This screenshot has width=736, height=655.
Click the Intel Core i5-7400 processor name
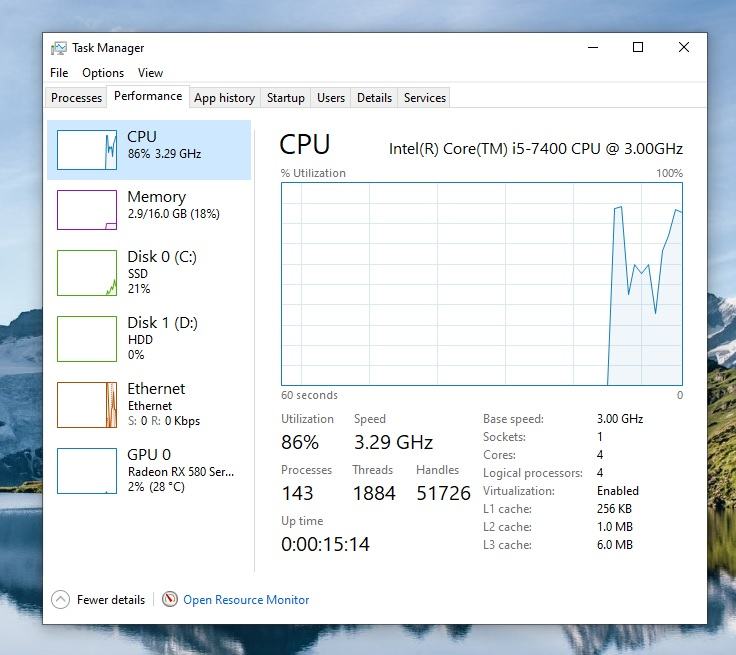(536, 148)
